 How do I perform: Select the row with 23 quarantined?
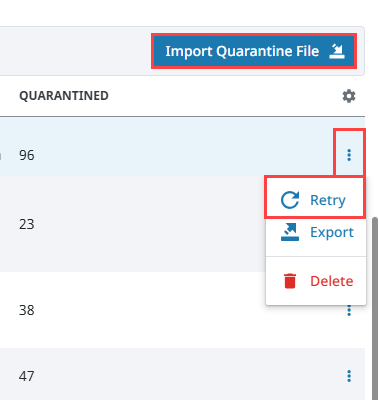[133, 224]
